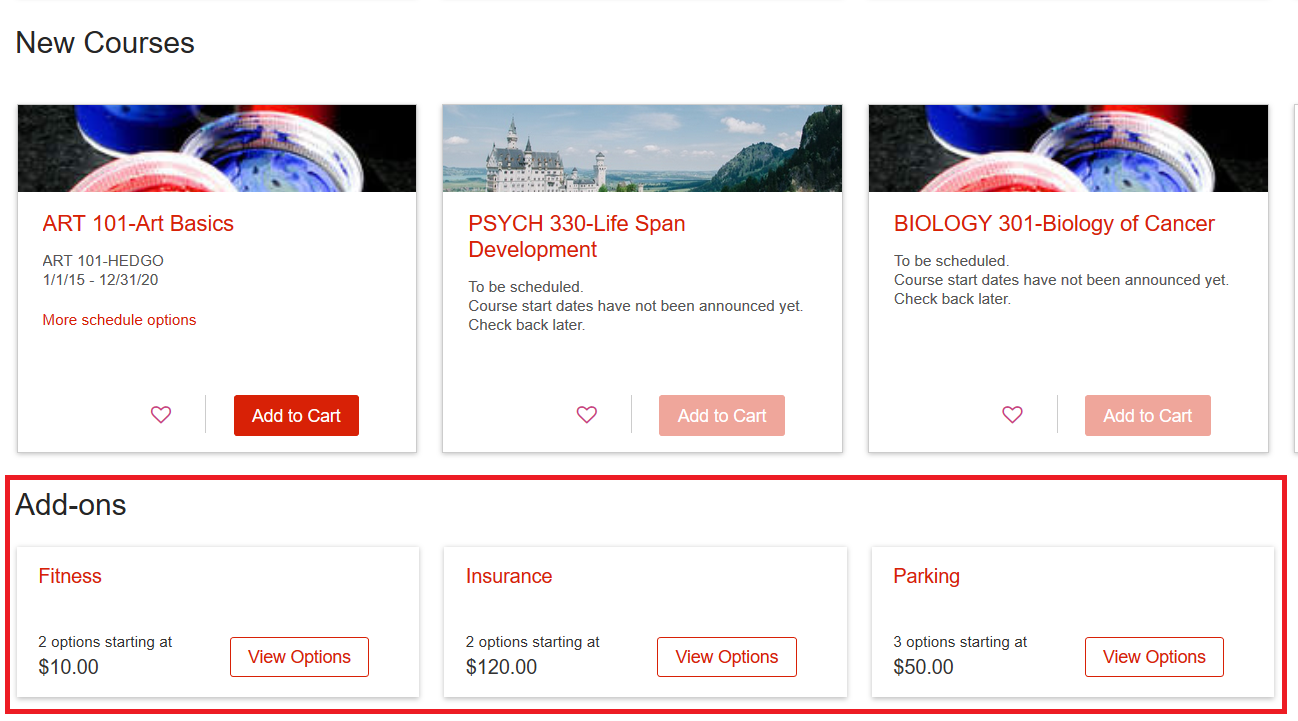Open the castle image on PSYCH 330
The width and height of the screenshot is (1298, 721).
[x=642, y=148]
